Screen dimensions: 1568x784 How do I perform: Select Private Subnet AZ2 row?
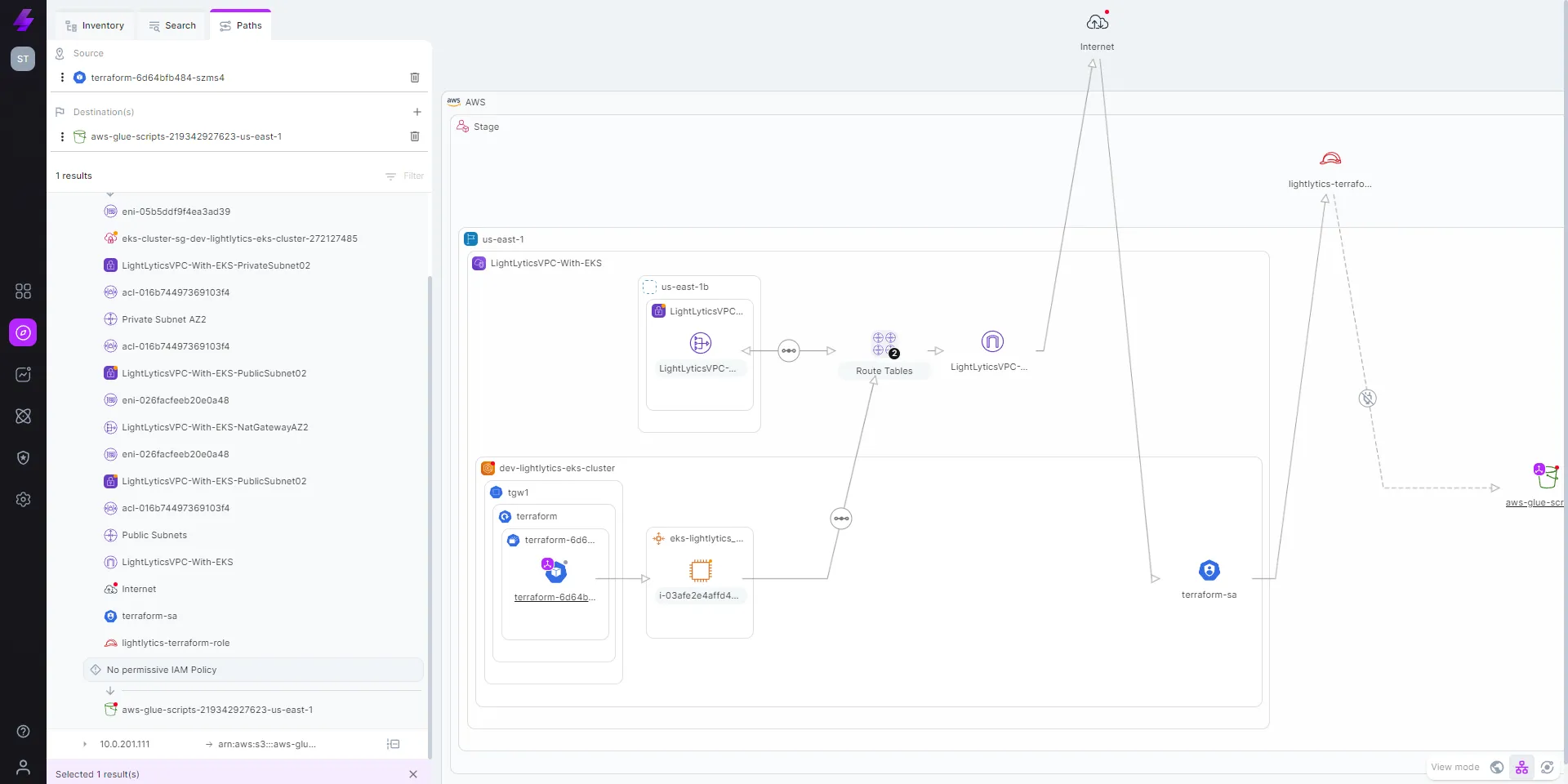click(163, 319)
